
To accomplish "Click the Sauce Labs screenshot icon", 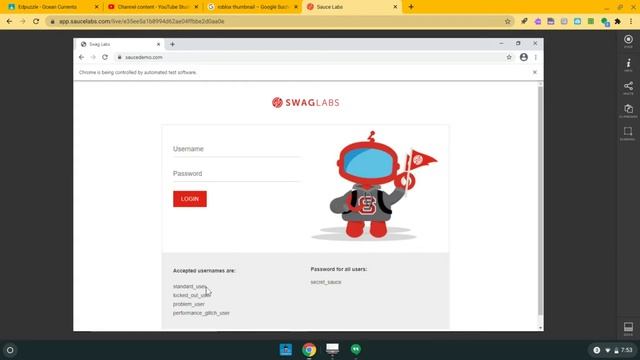I will (x=628, y=131).
